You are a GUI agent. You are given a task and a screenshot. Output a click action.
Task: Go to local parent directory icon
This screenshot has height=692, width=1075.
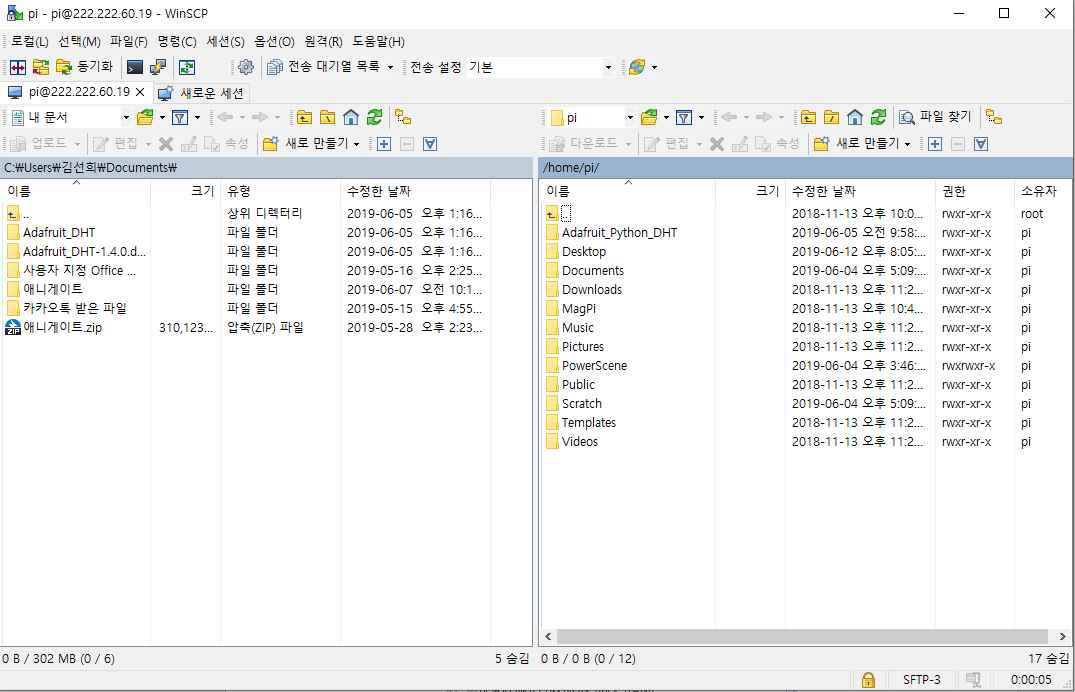pyautogui.click(x=304, y=117)
